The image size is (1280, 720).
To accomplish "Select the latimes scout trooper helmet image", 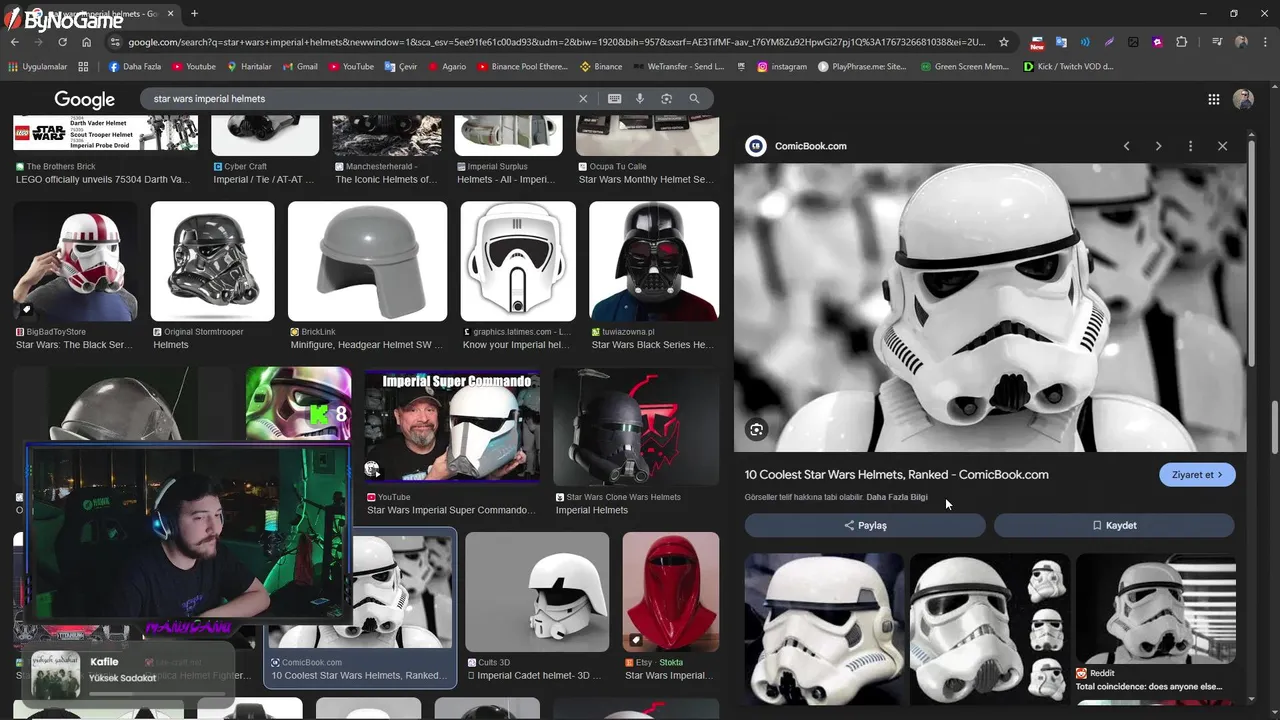I will coord(518,261).
